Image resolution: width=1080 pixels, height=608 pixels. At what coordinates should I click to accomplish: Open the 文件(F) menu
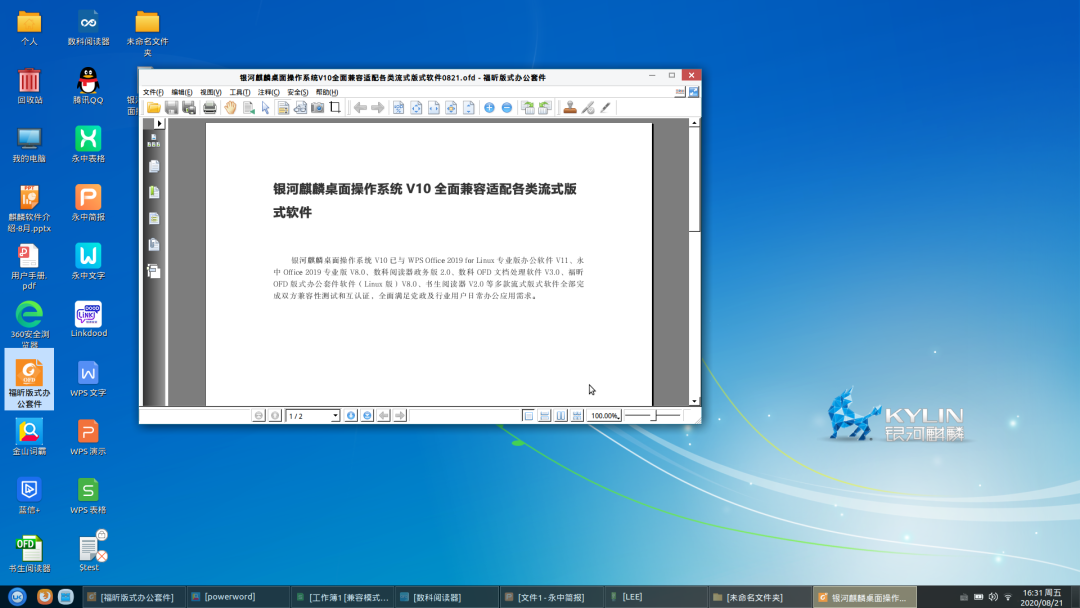click(x=153, y=92)
